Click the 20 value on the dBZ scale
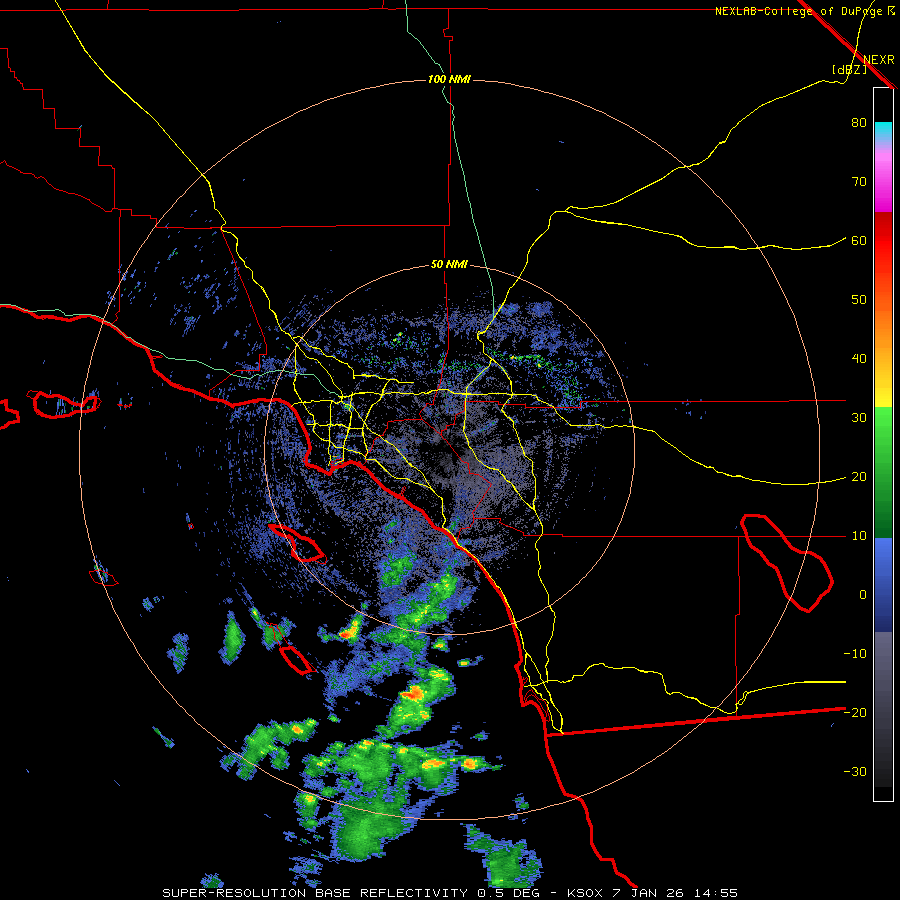Viewport: 900px width, 900px height. pos(859,477)
